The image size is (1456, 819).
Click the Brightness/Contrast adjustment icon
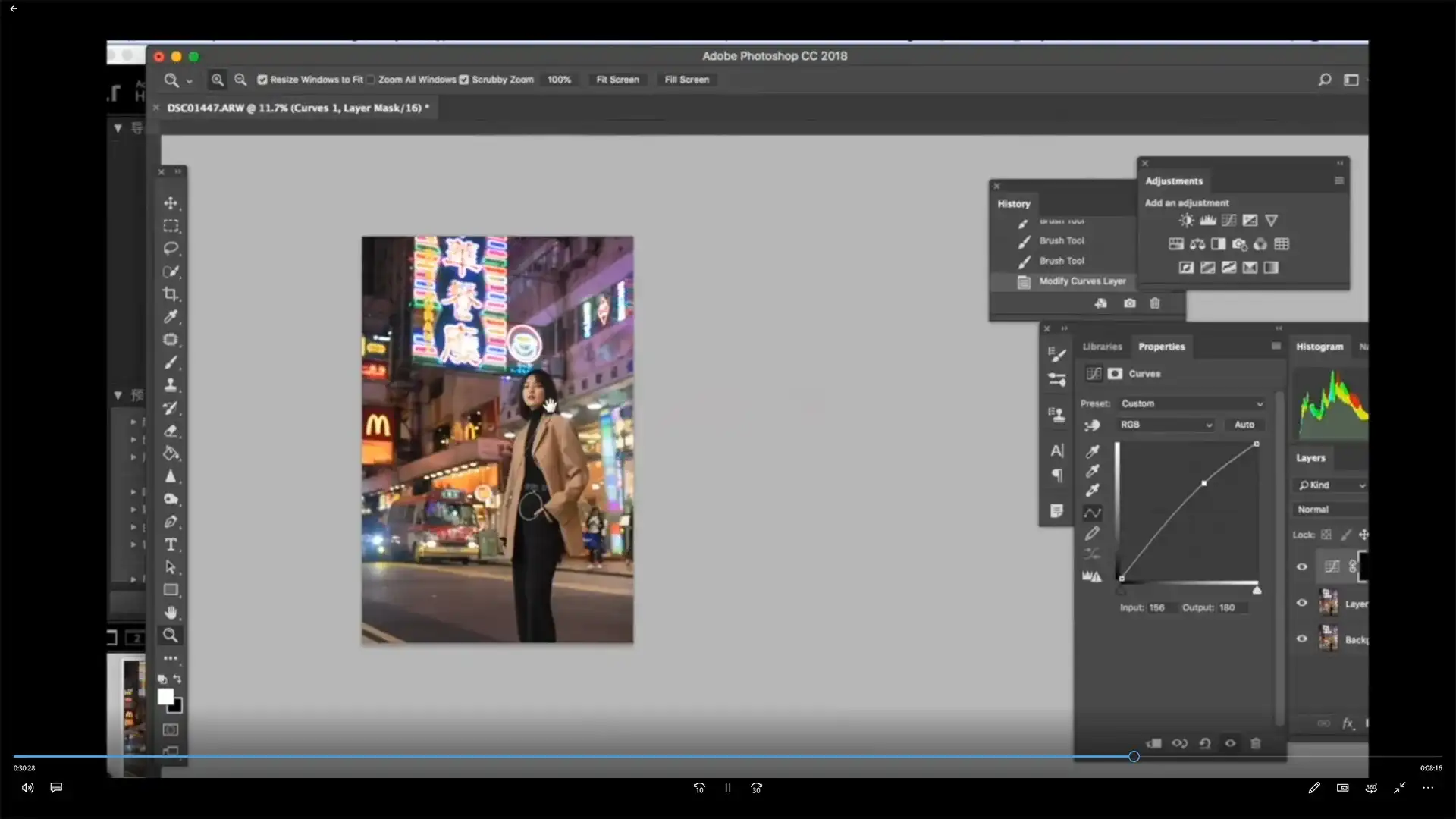tap(1186, 221)
